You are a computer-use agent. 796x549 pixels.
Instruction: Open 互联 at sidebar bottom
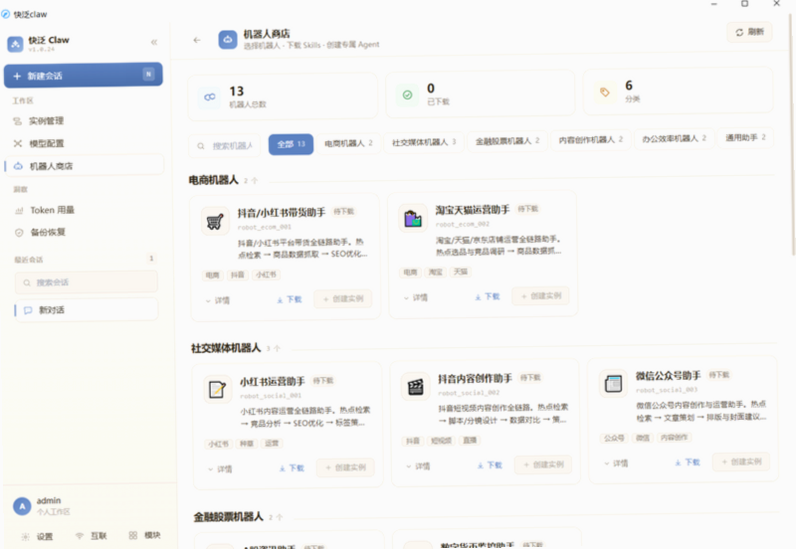(x=91, y=536)
